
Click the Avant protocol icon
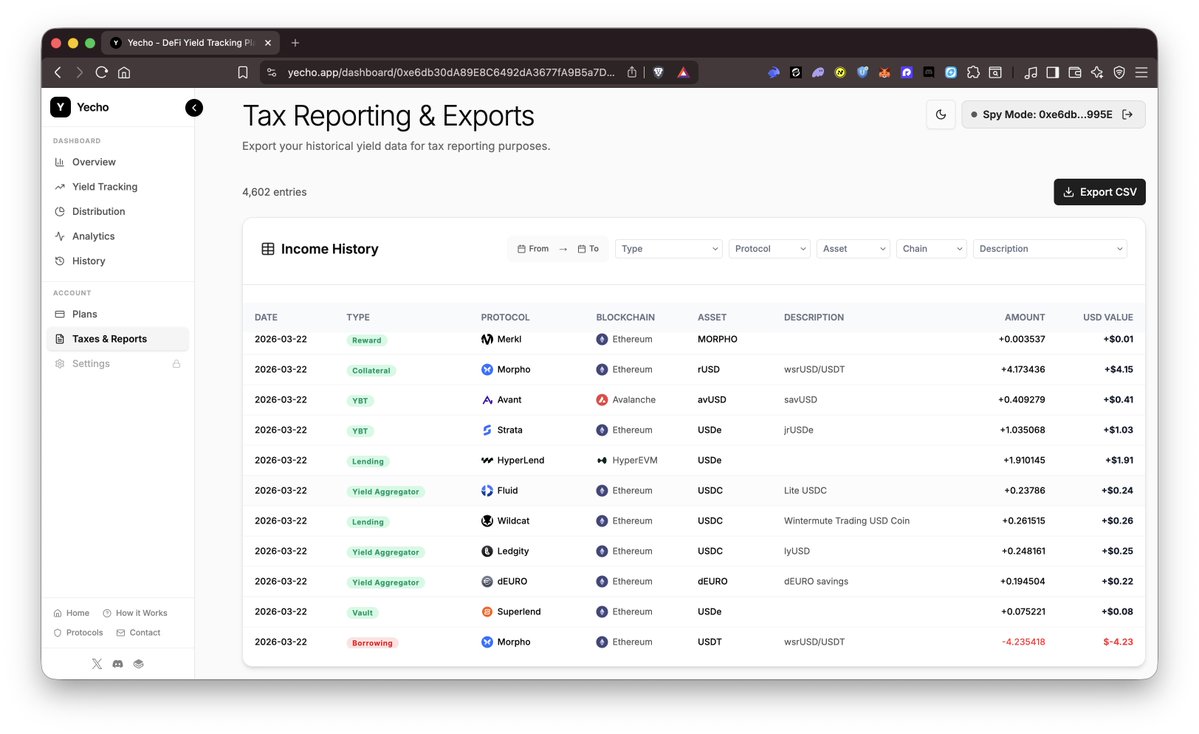point(487,400)
